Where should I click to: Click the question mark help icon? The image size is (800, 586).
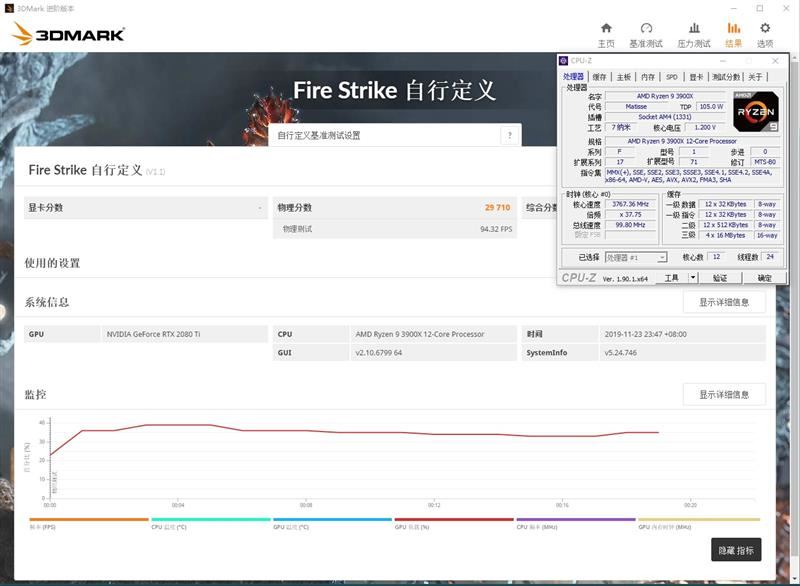pyautogui.click(x=509, y=135)
